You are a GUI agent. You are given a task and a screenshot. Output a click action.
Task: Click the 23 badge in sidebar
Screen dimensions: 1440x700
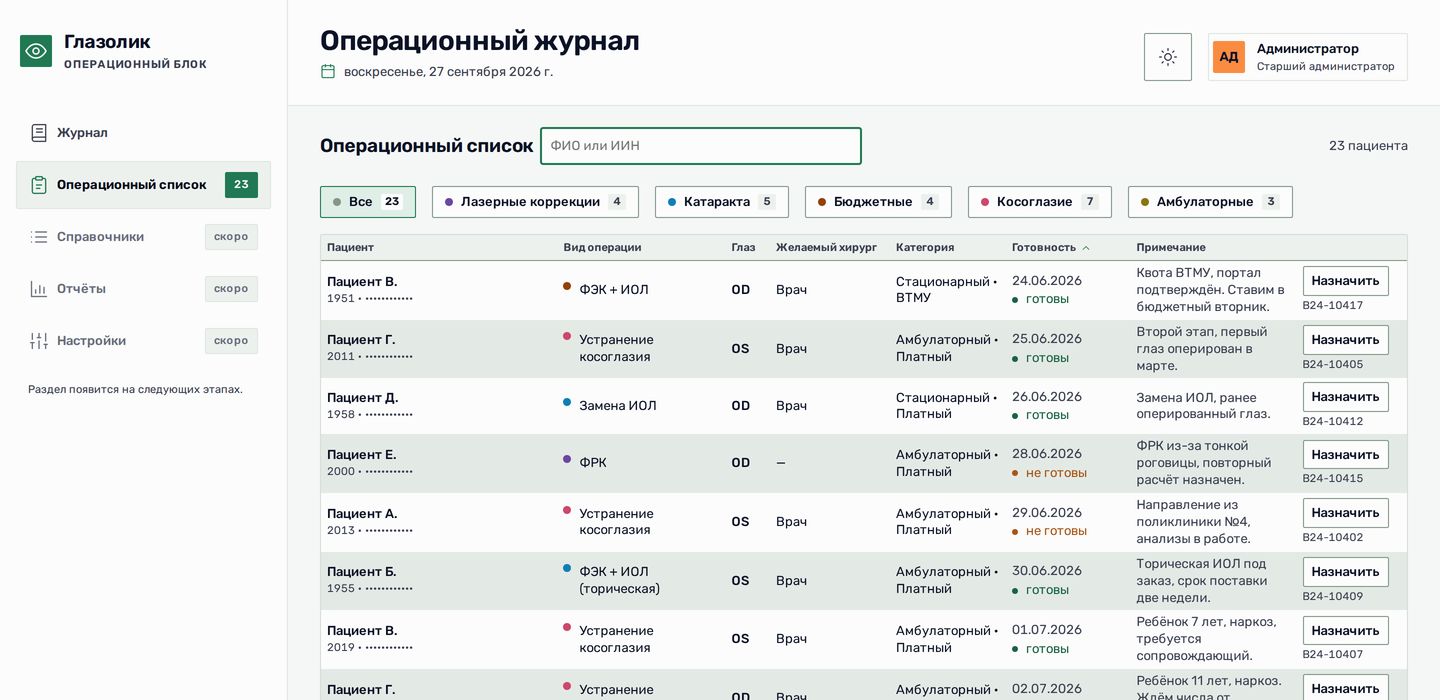241,185
